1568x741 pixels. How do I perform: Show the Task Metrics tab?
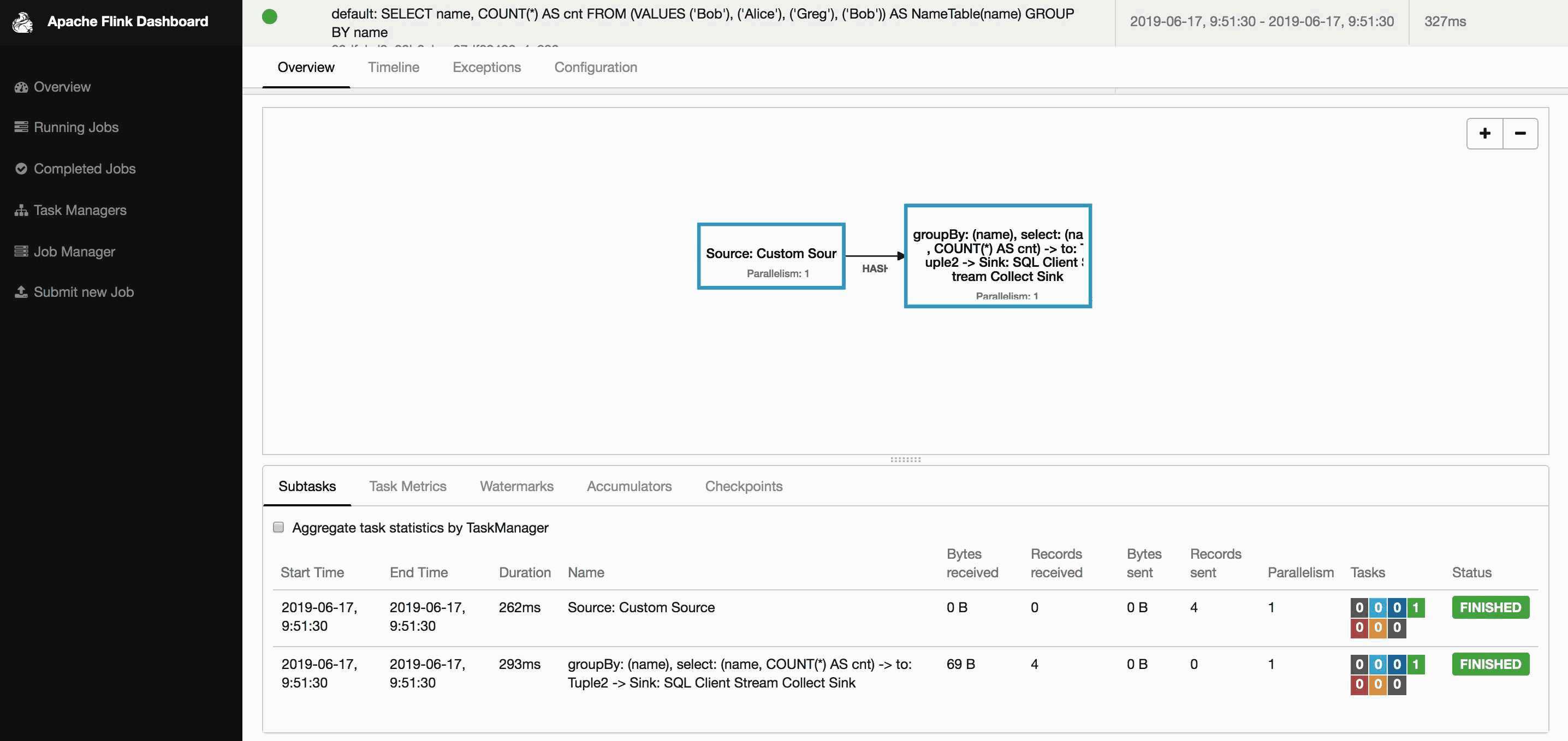coord(407,486)
